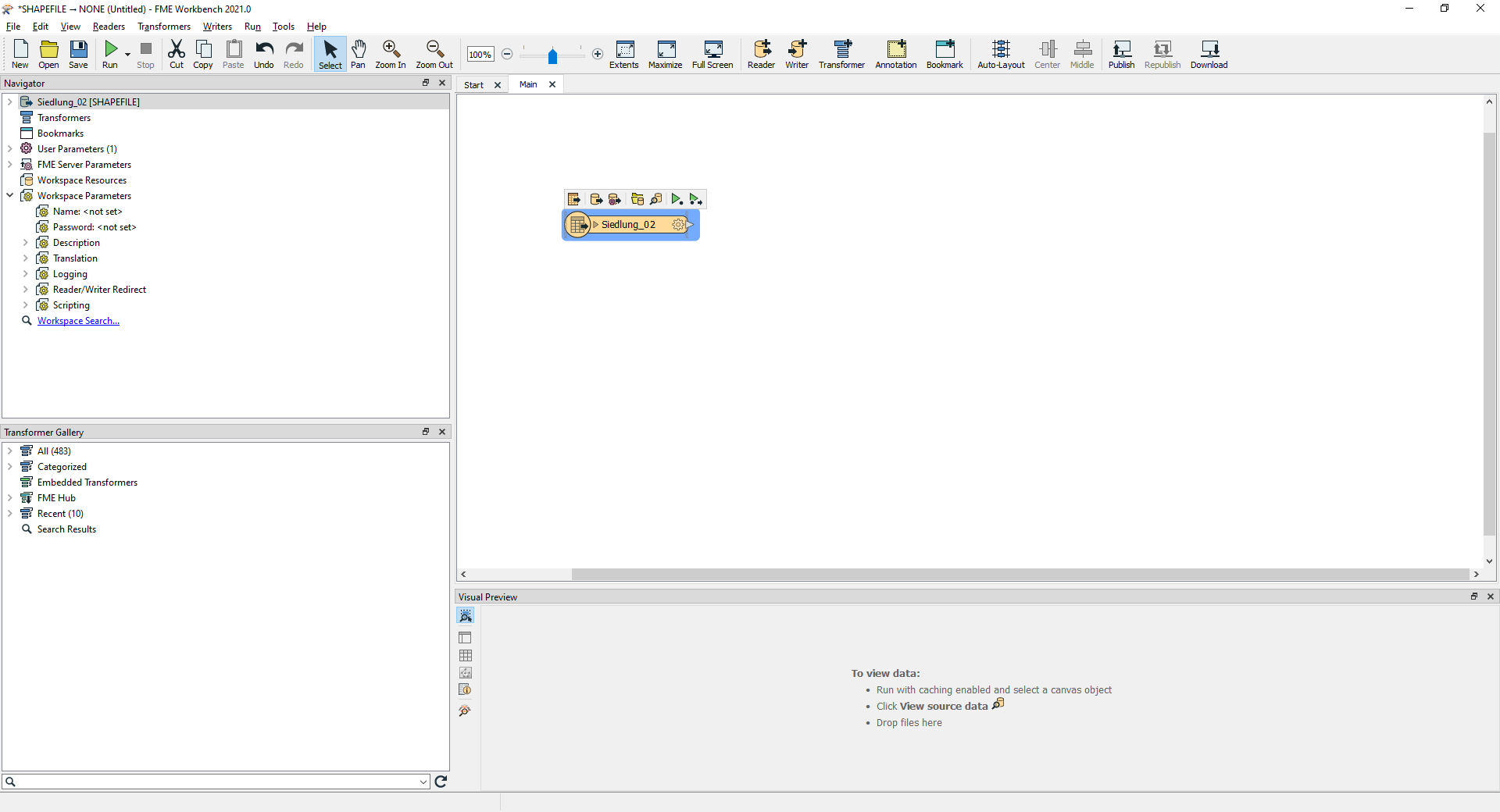Expand User Parameters (1) node

9,149
